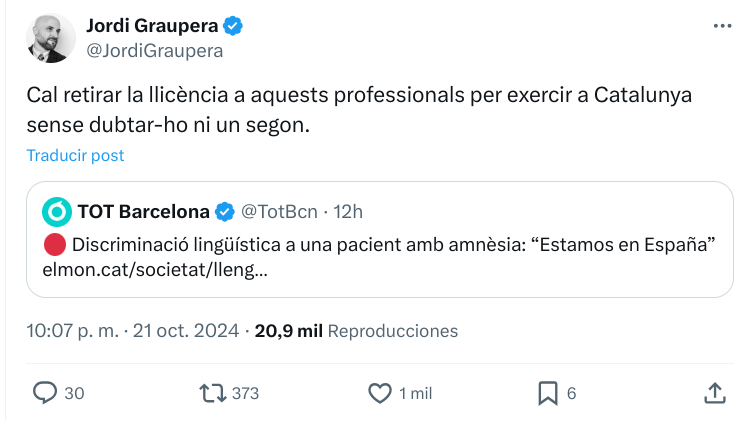
Task: Click the "Traducir post" link
Action: click(75, 155)
